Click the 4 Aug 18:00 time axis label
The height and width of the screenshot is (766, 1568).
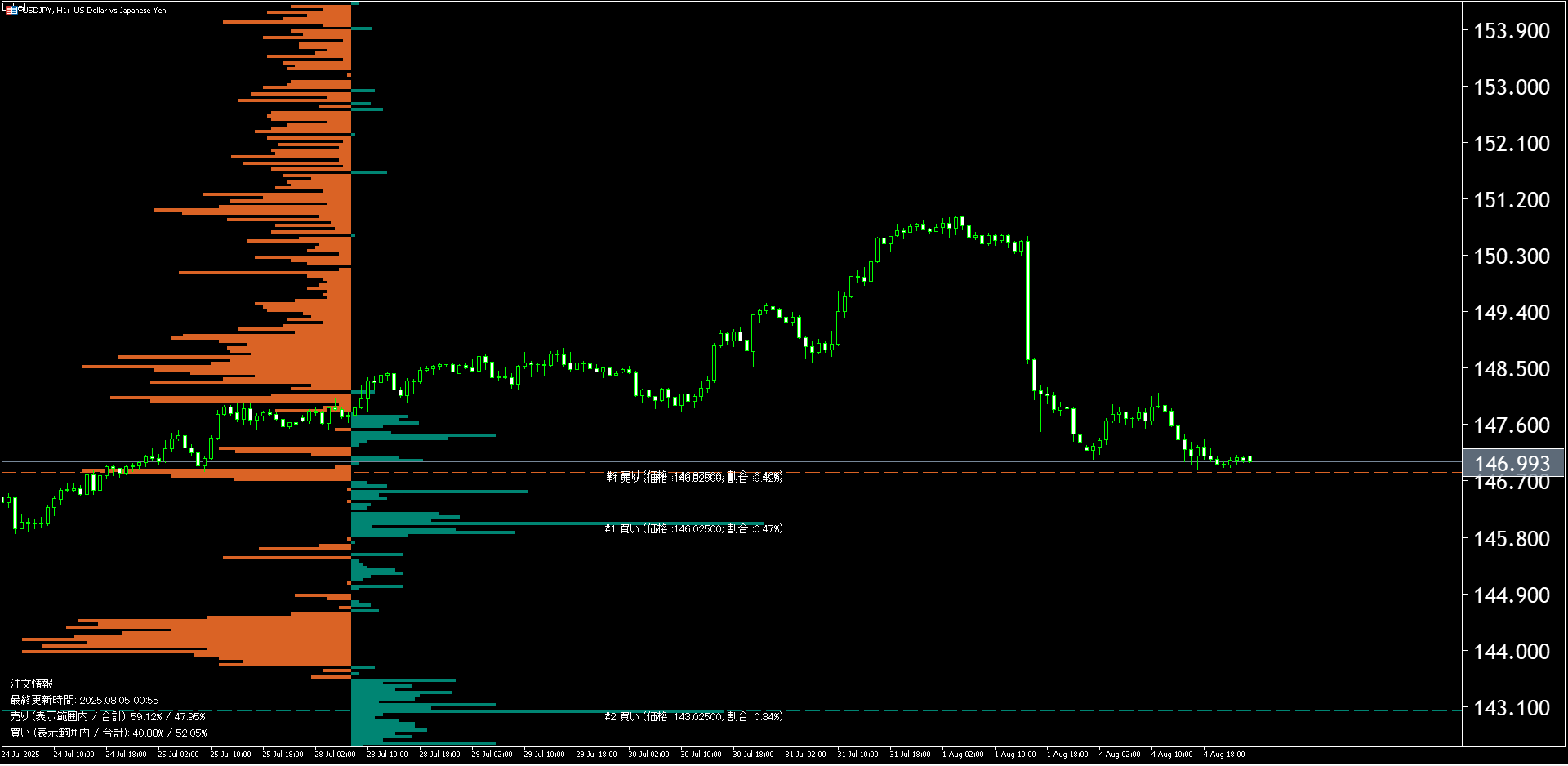tap(1223, 755)
